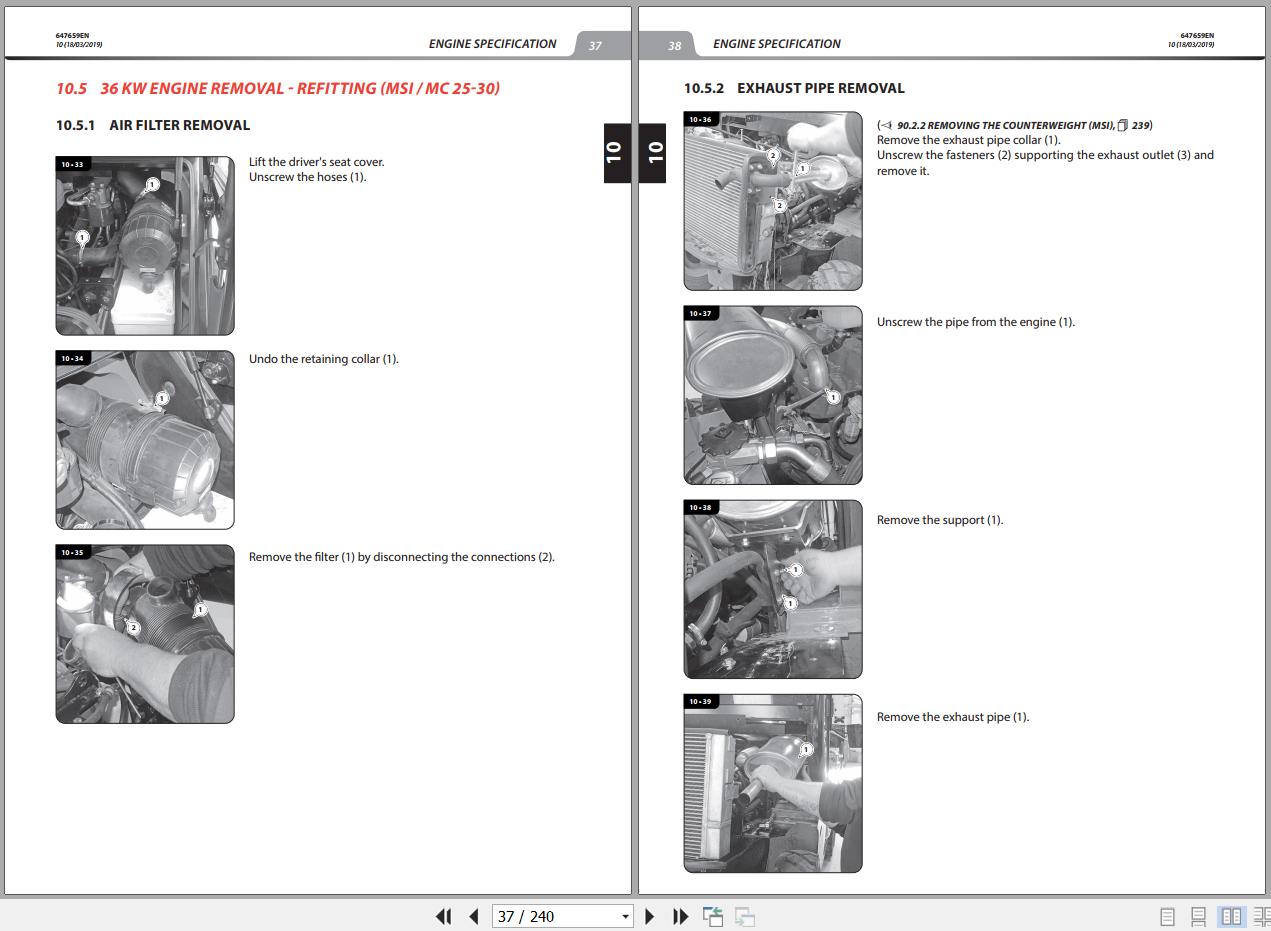Screen dimensions: 1271x931
Task: Open the page number dropdown arrow
Action: click(x=626, y=917)
